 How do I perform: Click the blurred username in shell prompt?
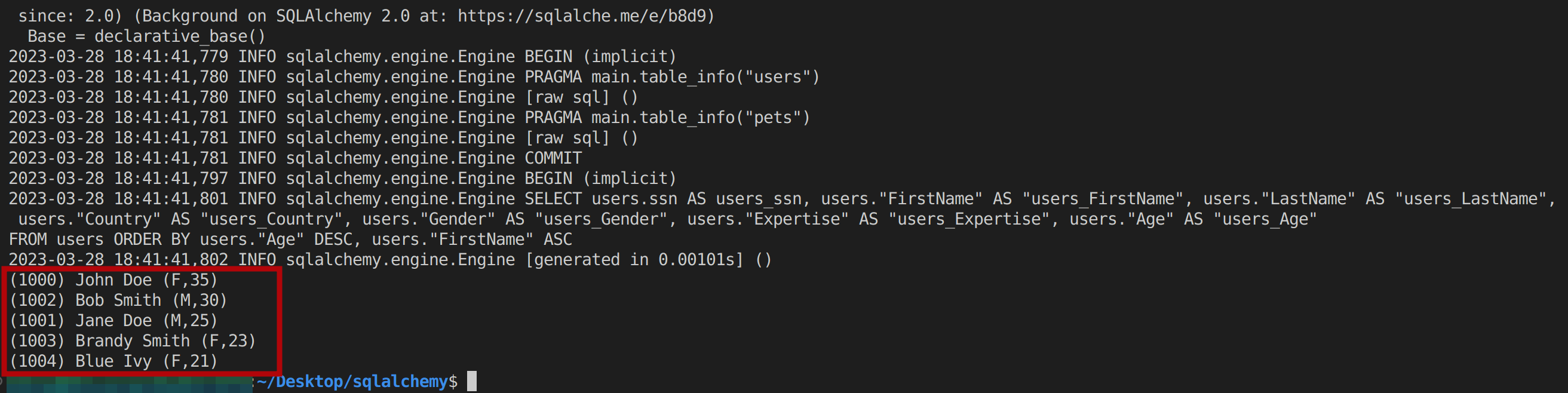tap(129, 383)
